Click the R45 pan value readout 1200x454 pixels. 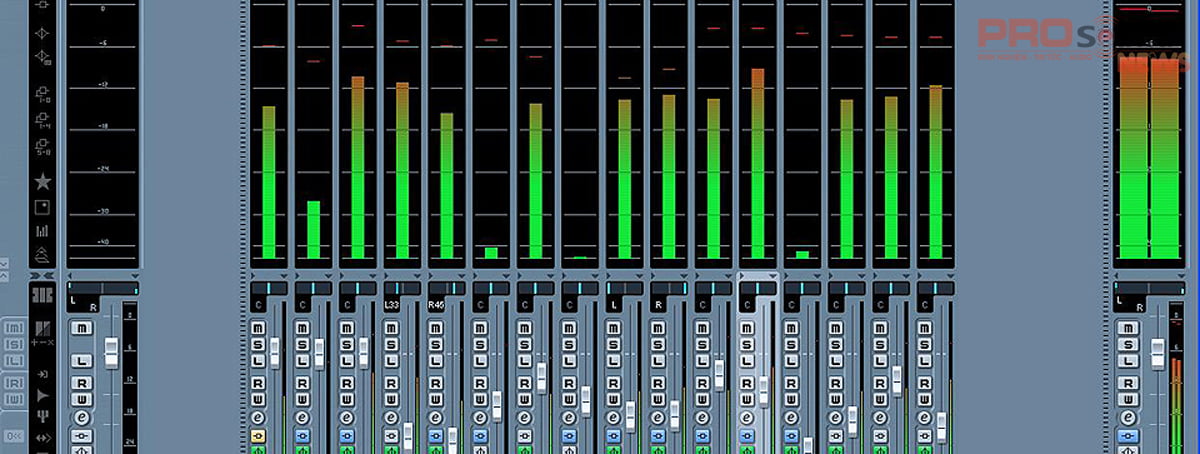pyautogui.click(x=434, y=305)
